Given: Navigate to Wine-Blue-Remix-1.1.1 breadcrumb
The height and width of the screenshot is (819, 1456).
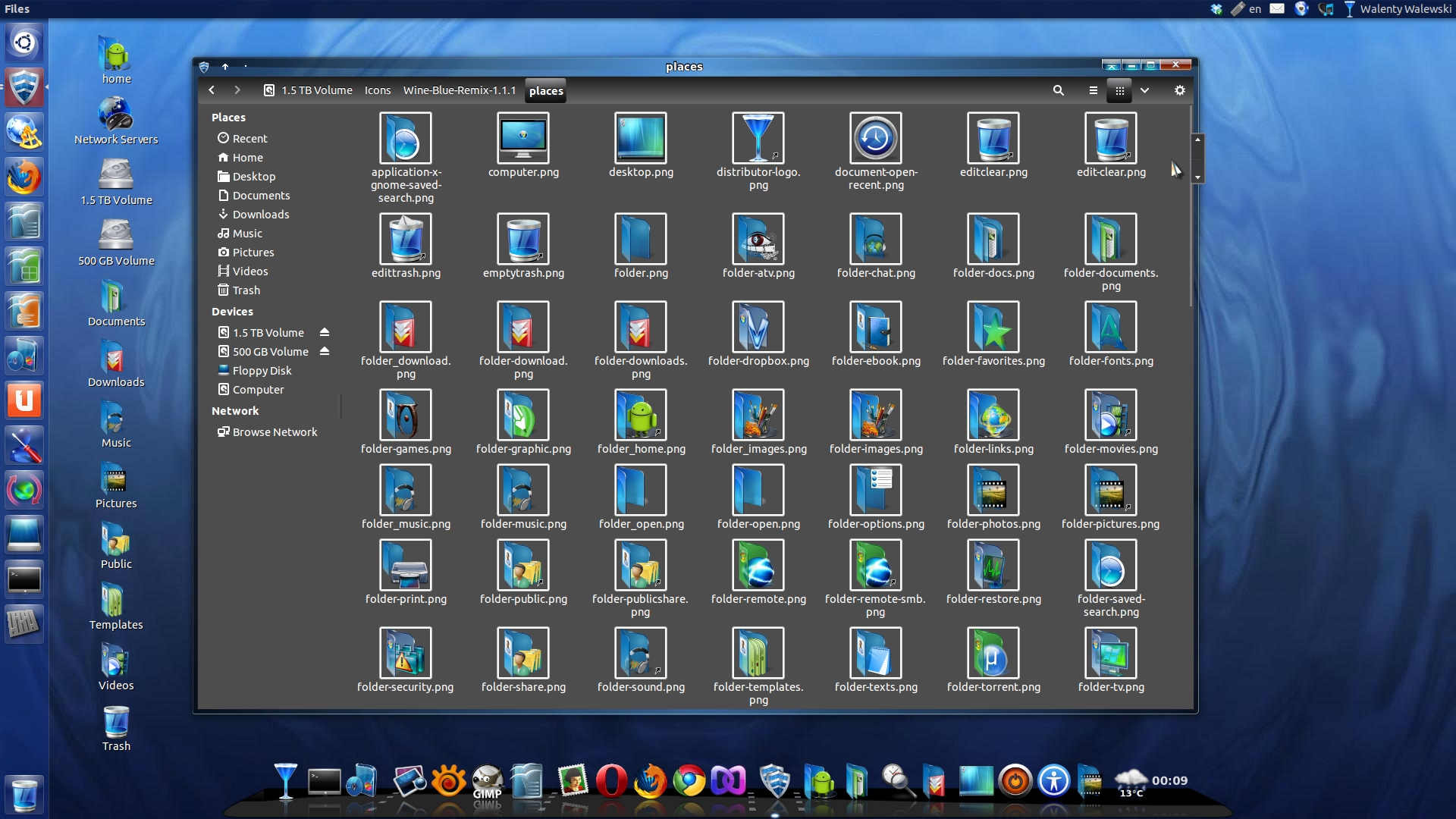Looking at the screenshot, I should tap(460, 90).
